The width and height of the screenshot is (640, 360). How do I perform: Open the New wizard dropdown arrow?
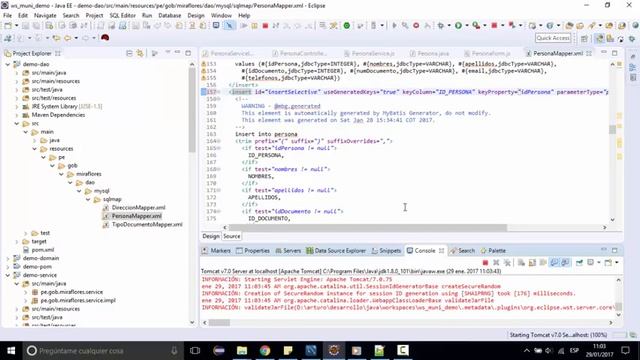coord(16,26)
